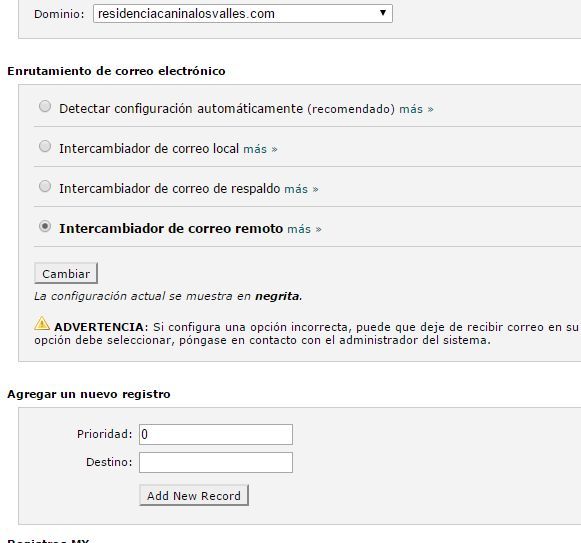Open the Dominio dropdown list
The height and width of the screenshot is (543, 581).
click(x=243, y=14)
